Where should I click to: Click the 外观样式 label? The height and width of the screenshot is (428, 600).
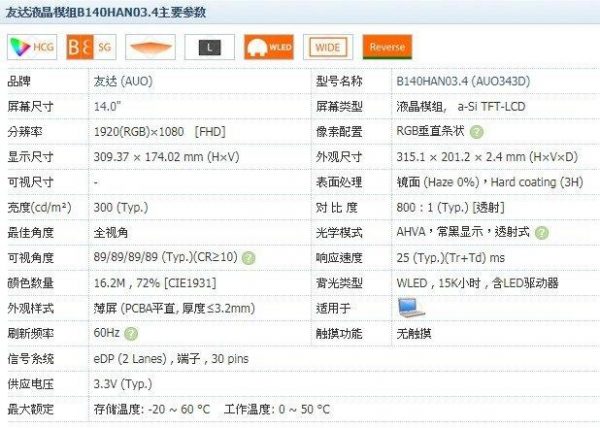tap(31, 308)
